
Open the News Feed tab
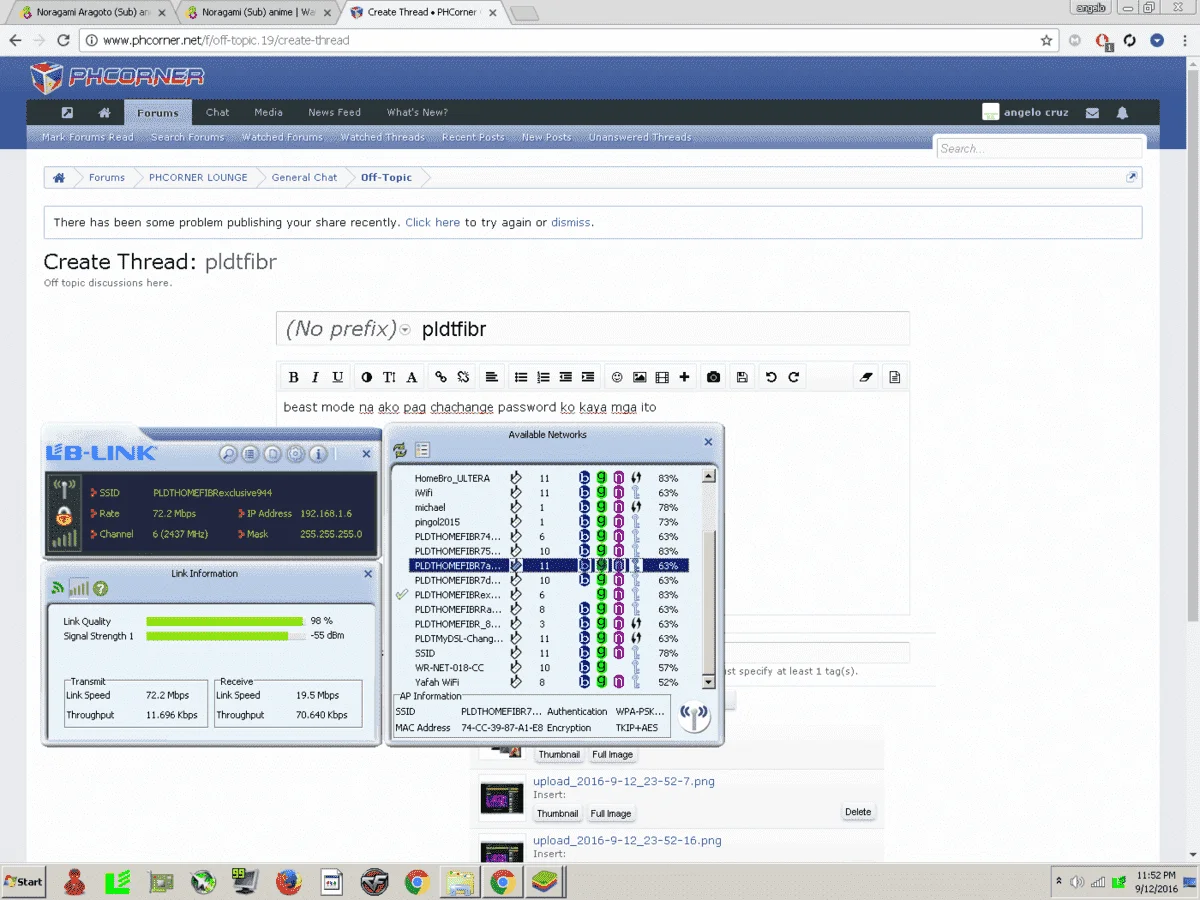click(x=335, y=112)
